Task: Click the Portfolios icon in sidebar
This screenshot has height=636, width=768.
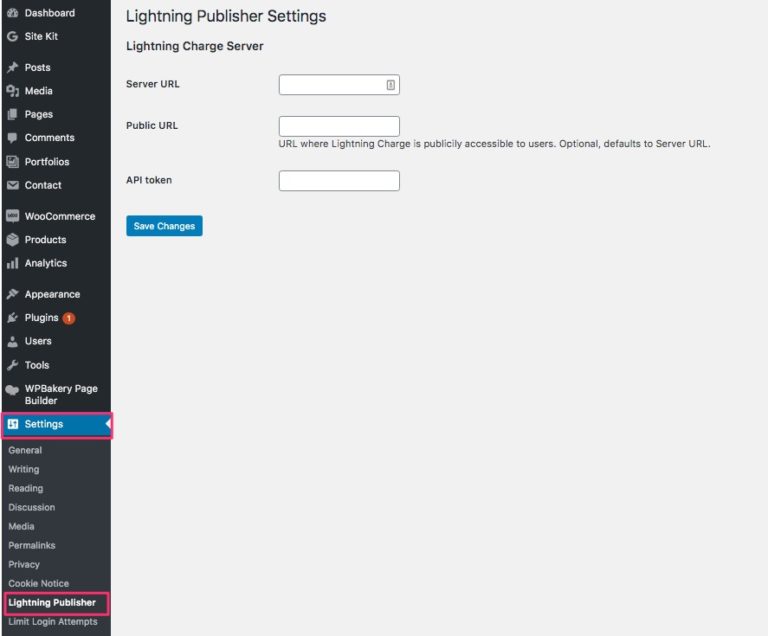Action: coord(13,162)
